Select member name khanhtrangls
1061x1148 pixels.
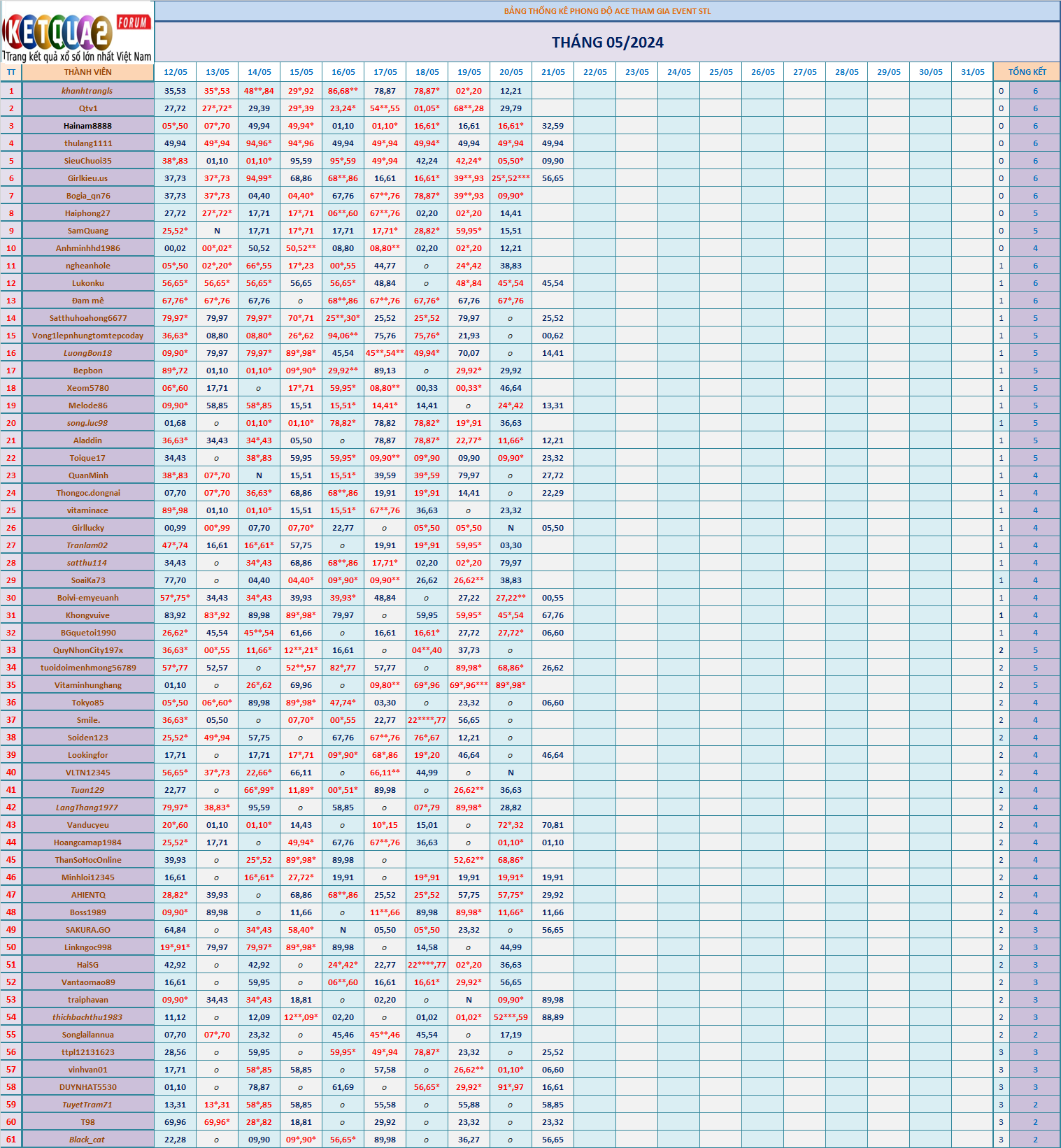point(87,91)
